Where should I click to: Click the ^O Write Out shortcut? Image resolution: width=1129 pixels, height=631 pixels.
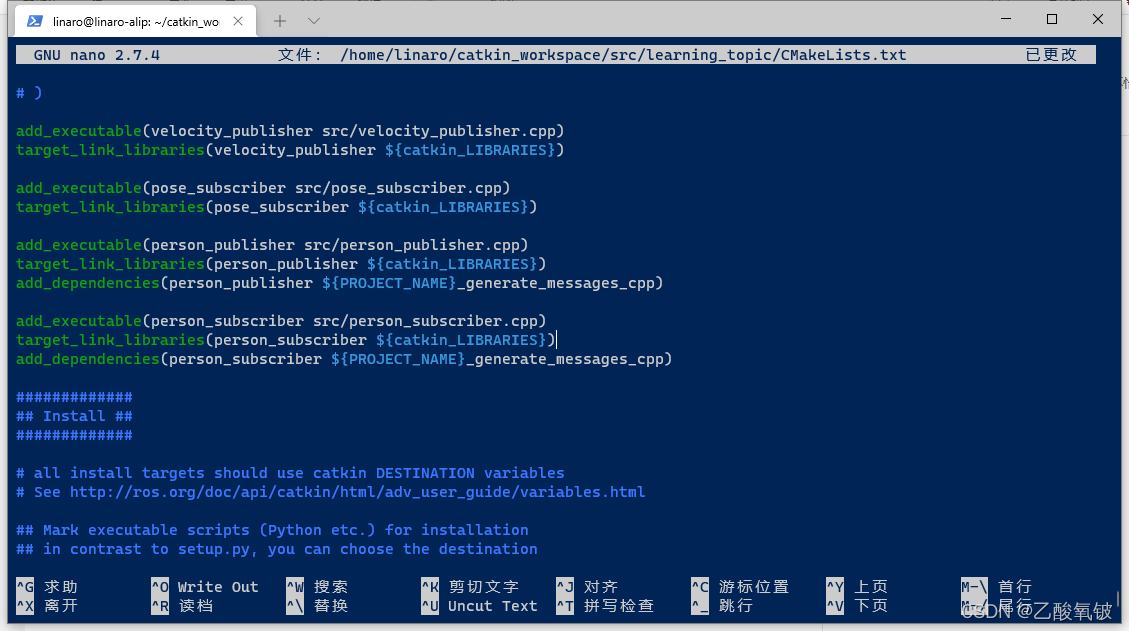click(x=204, y=586)
